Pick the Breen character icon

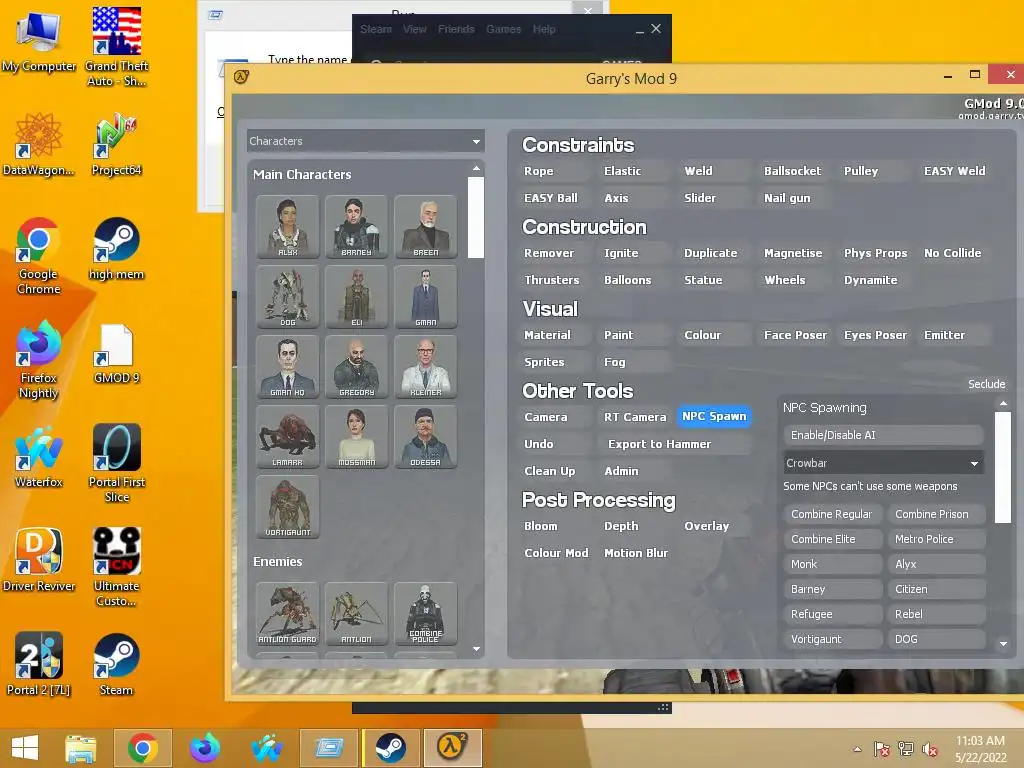[x=425, y=226]
